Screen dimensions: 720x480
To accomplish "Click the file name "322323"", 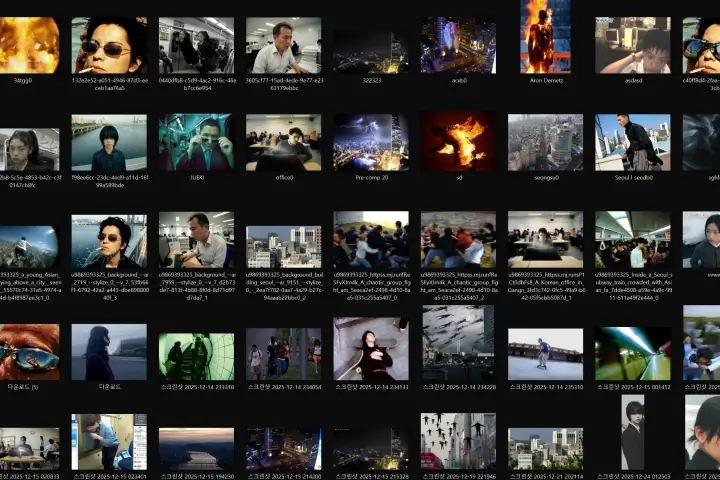I will coord(371,80).
